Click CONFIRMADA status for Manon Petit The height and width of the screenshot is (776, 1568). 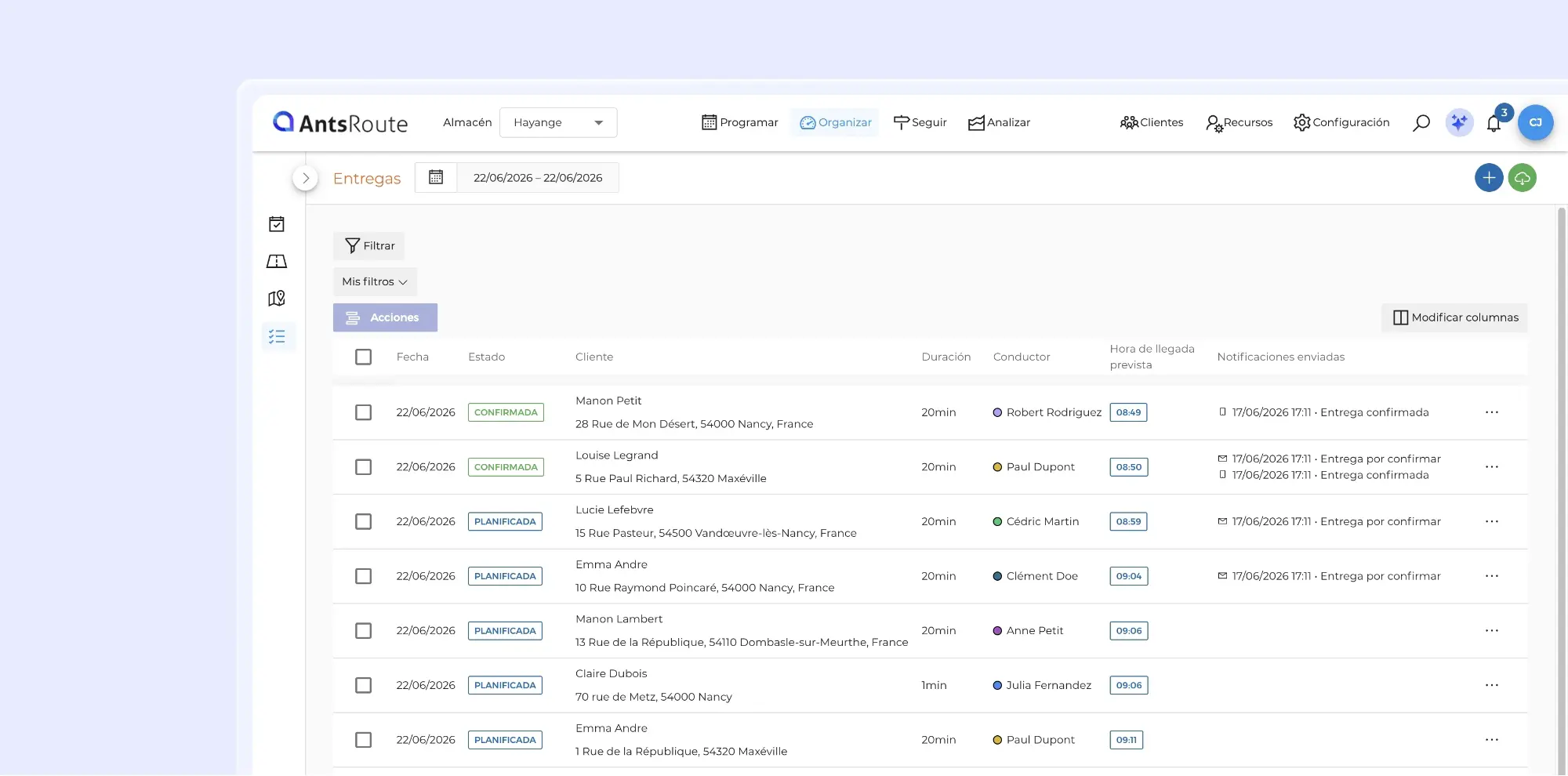[x=506, y=412]
